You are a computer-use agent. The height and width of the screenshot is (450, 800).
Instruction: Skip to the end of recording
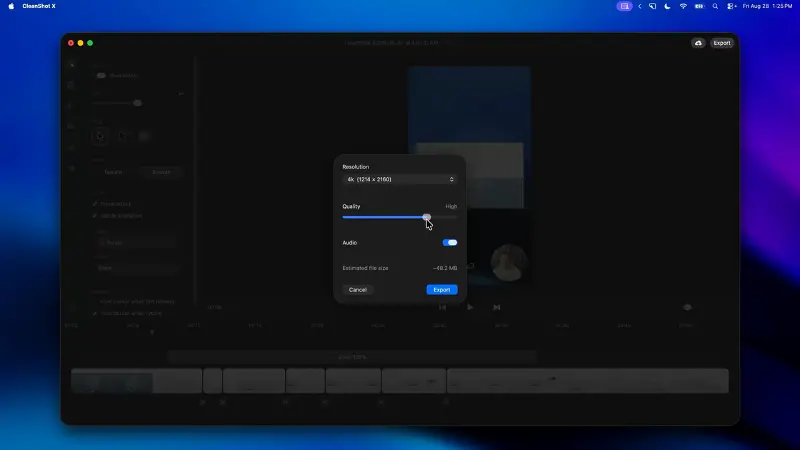tap(496, 307)
